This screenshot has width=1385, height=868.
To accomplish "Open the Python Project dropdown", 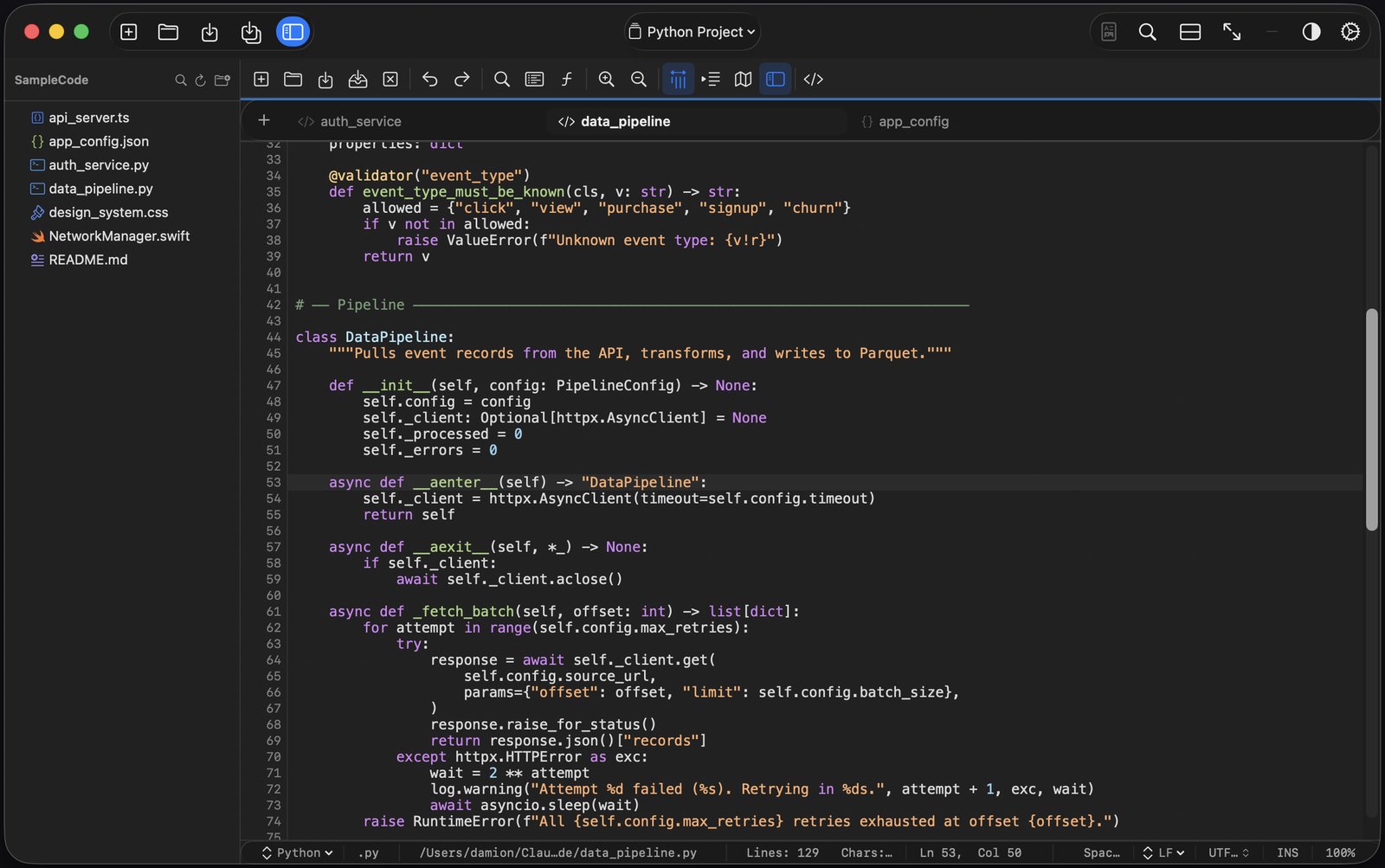I will (x=692, y=32).
